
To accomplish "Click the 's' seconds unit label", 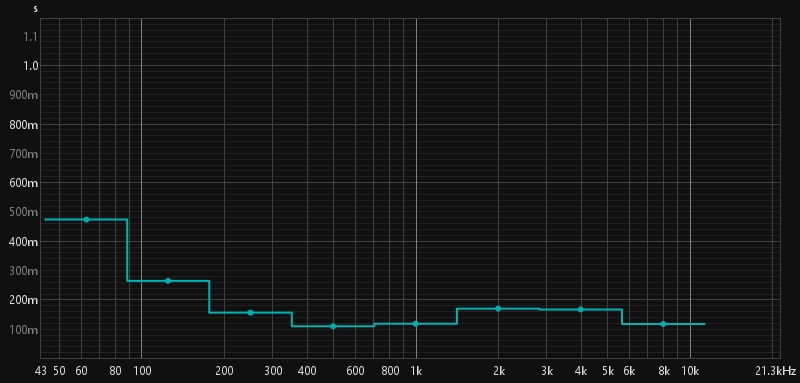I will (x=35, y=9).
